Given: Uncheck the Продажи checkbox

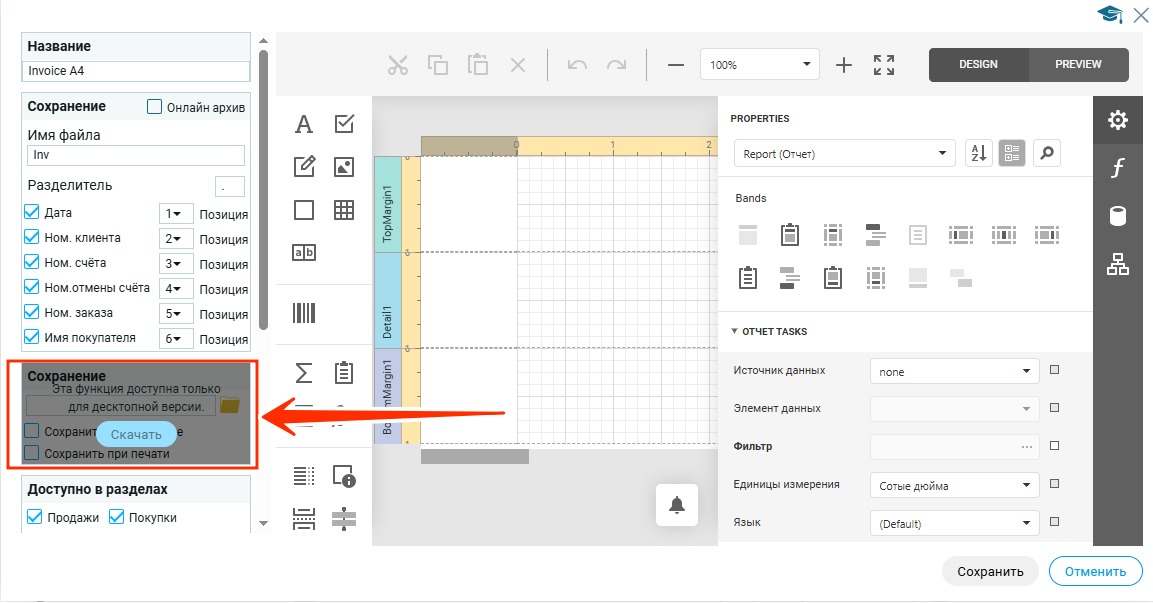Looking at the screenshot, I should coord(35,517).
